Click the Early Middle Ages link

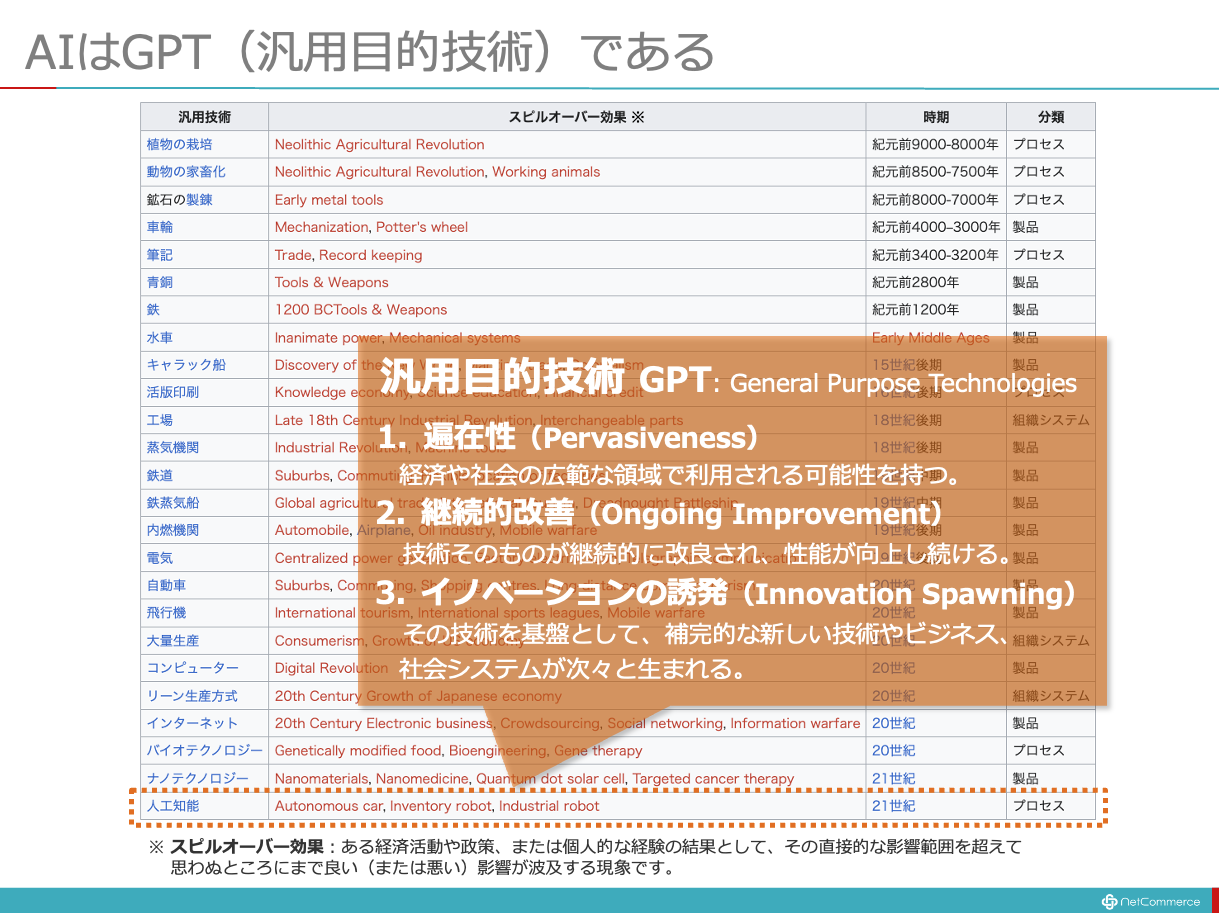coord(930,338)
